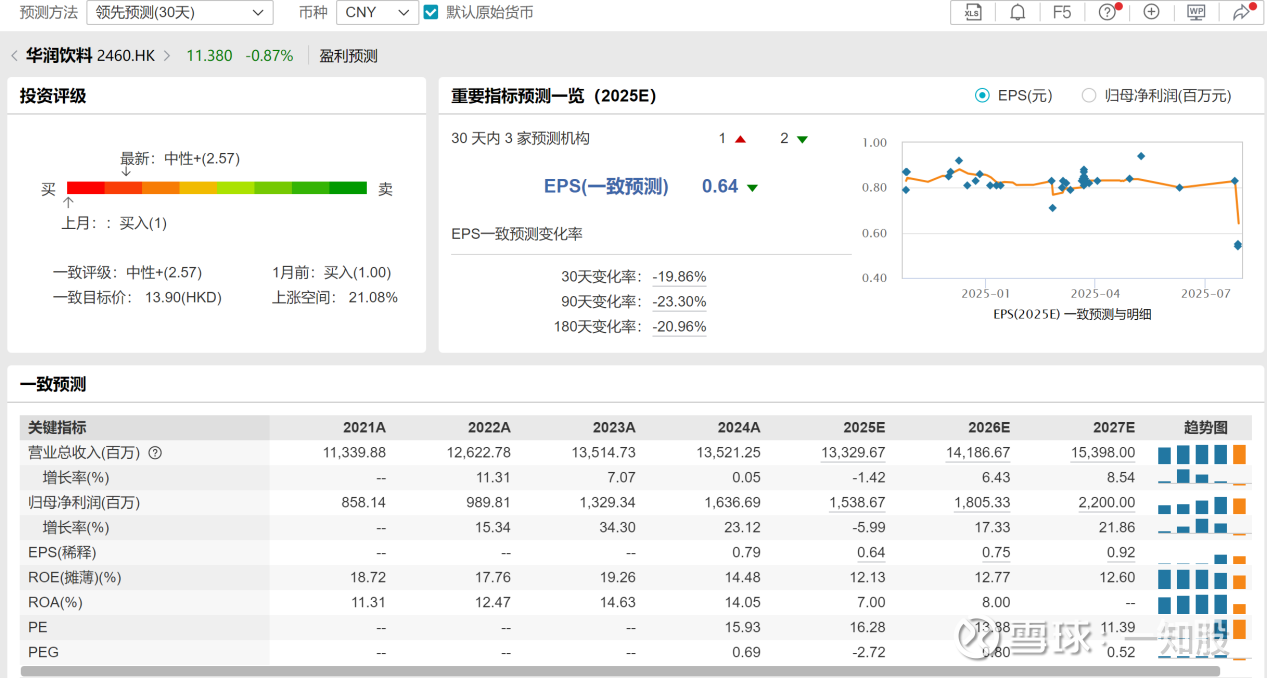Click the chevron right of 2460.HK
Screen dimensions: 1267x678
click(166, 56)
